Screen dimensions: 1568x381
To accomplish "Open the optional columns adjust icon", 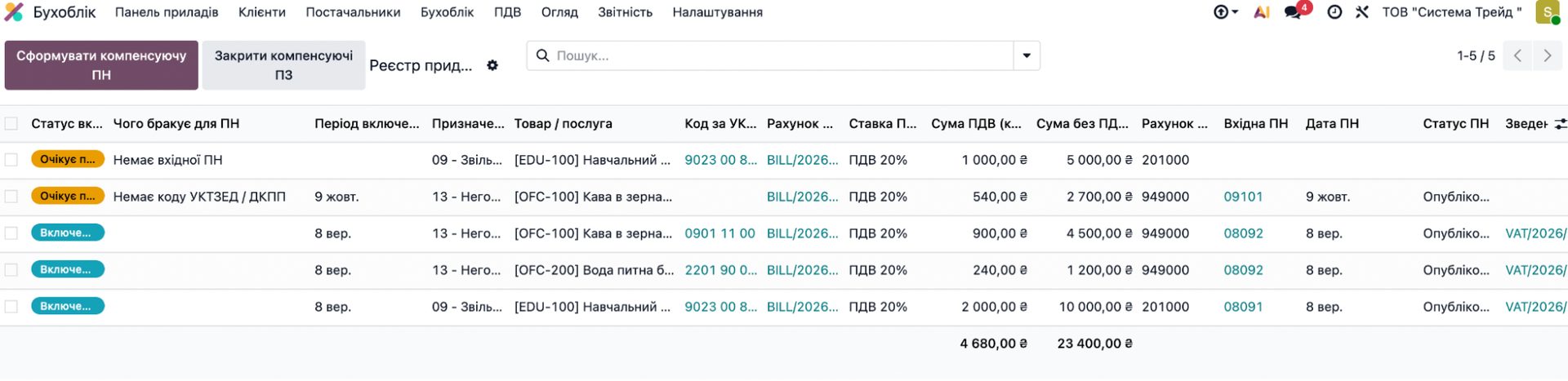I will (1560, 124).
